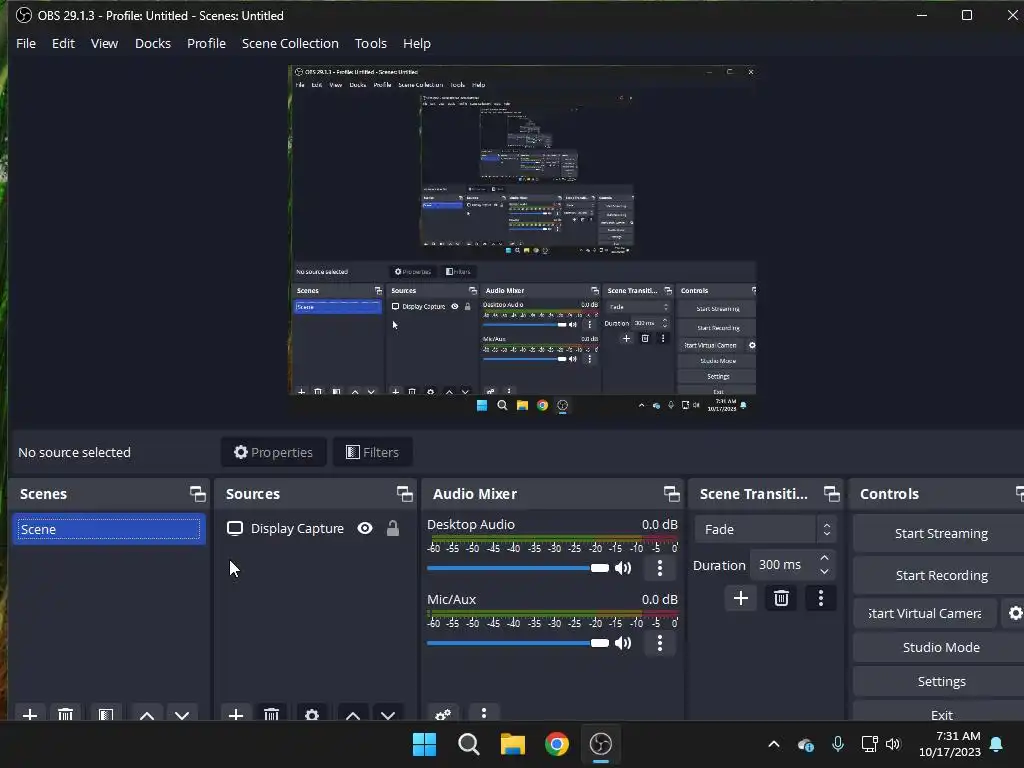Open OBS Settings button

[940, 681]
